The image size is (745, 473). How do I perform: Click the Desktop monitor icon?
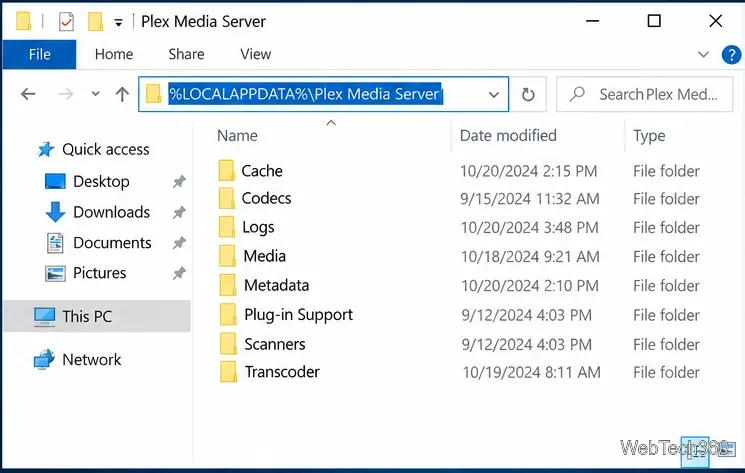(55, 181)
